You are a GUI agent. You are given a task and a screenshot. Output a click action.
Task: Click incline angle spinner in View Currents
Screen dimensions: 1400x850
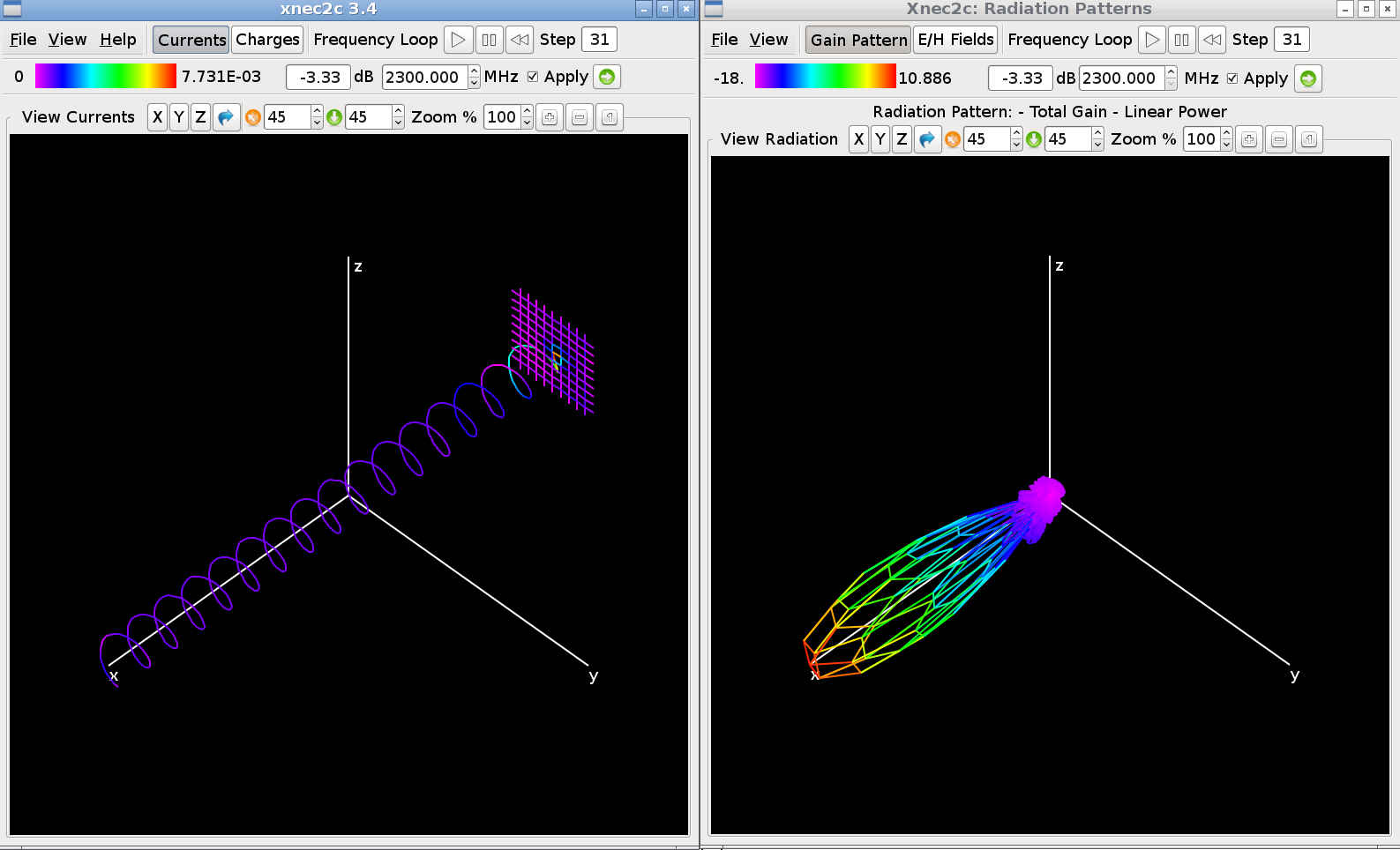pyautogui.click(x=375, y=117)
